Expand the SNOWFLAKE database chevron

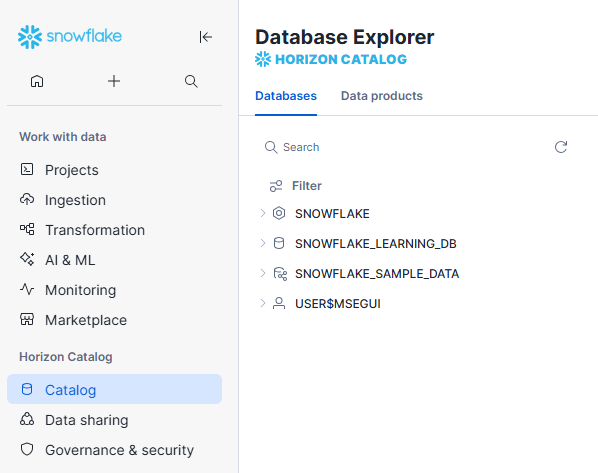[x=262, y=213]
